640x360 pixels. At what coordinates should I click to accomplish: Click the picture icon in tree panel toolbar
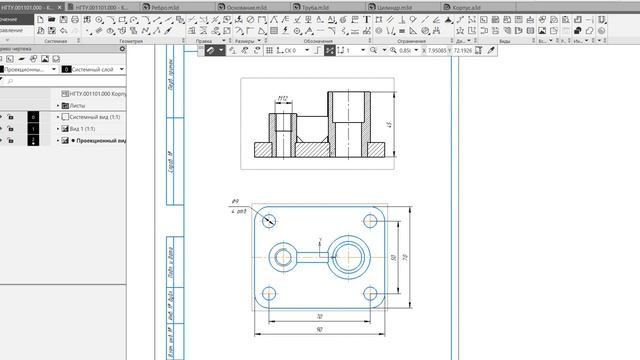[x=45, y=59]
